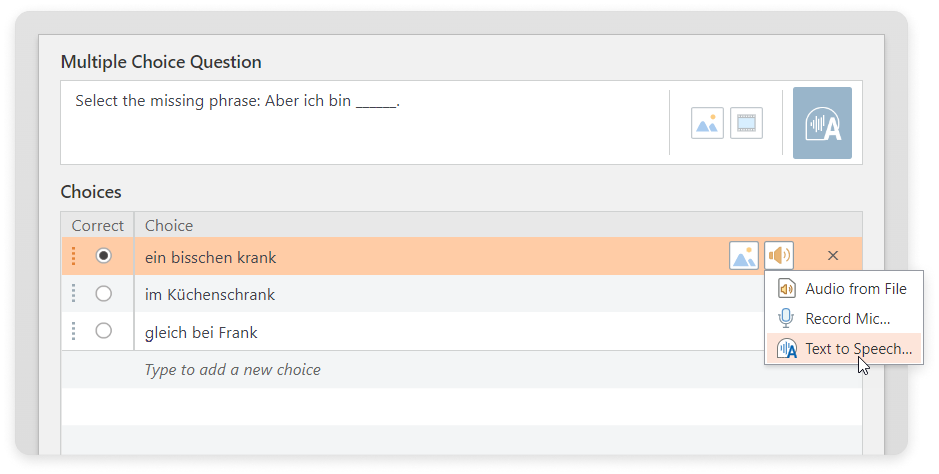
Task: Click the drag handle of 'gleich bei Frank' row
Action: [74, 331]
